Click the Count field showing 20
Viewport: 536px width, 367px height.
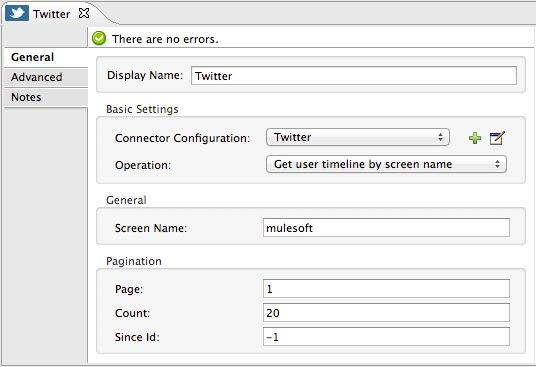(386, 313)
